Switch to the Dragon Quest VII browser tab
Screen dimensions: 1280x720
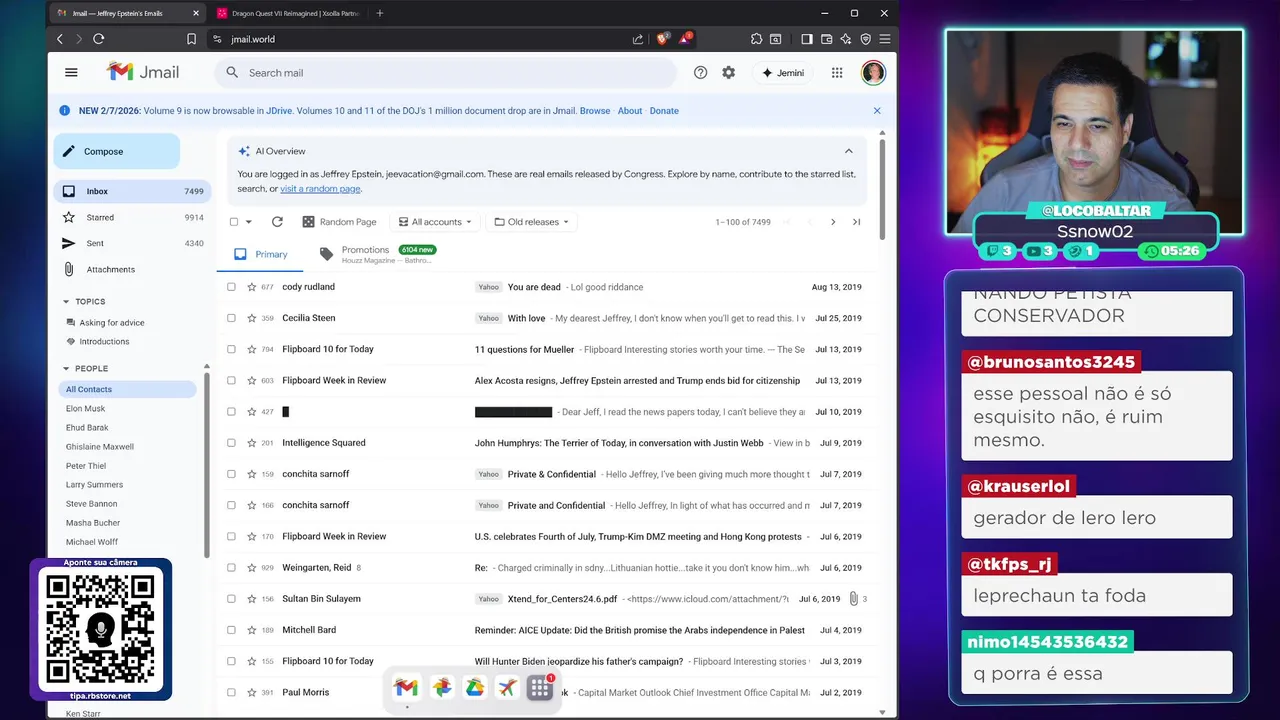288,13
